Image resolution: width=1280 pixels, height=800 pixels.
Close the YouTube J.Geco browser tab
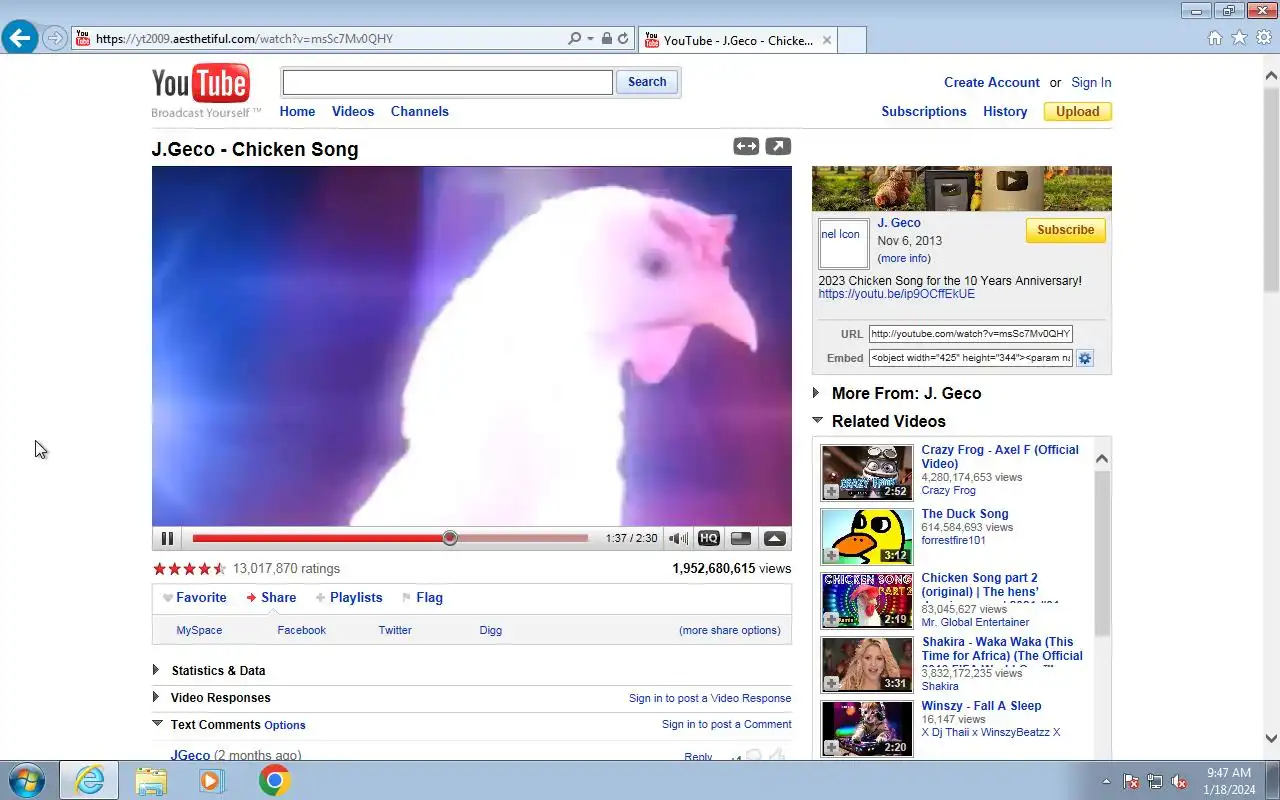(827, 40)
